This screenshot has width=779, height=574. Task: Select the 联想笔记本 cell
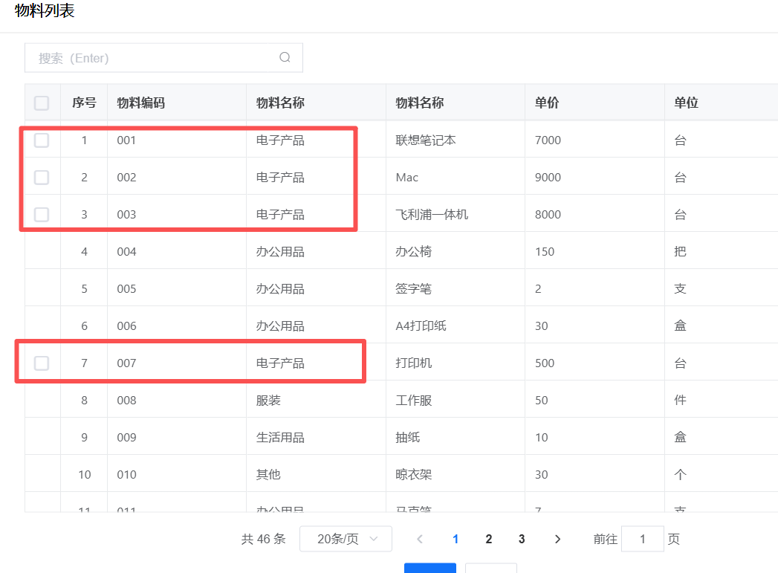[x=426, y=140]
